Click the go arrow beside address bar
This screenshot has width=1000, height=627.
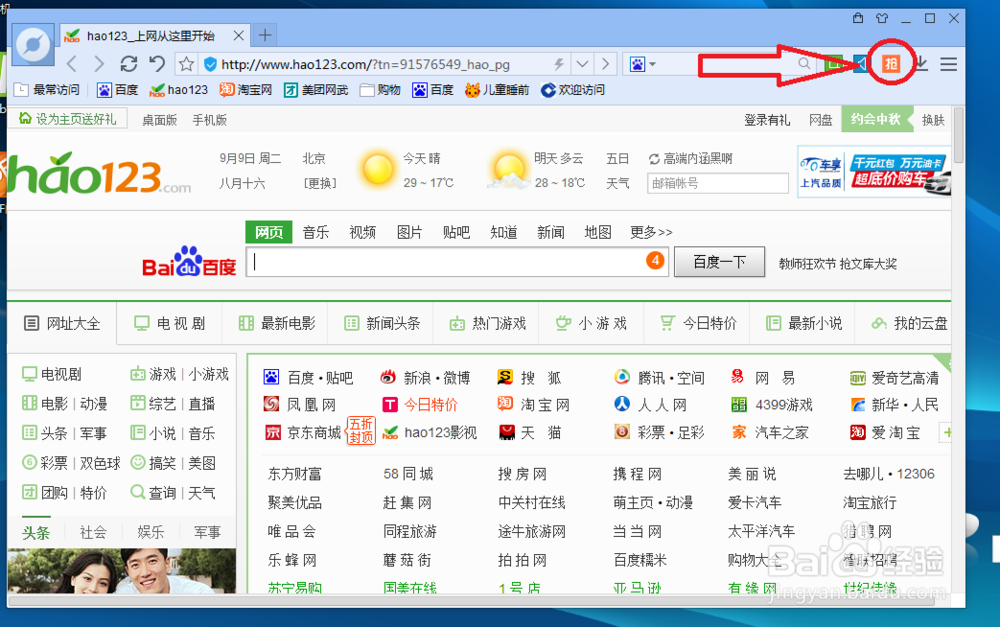(605, 64)
